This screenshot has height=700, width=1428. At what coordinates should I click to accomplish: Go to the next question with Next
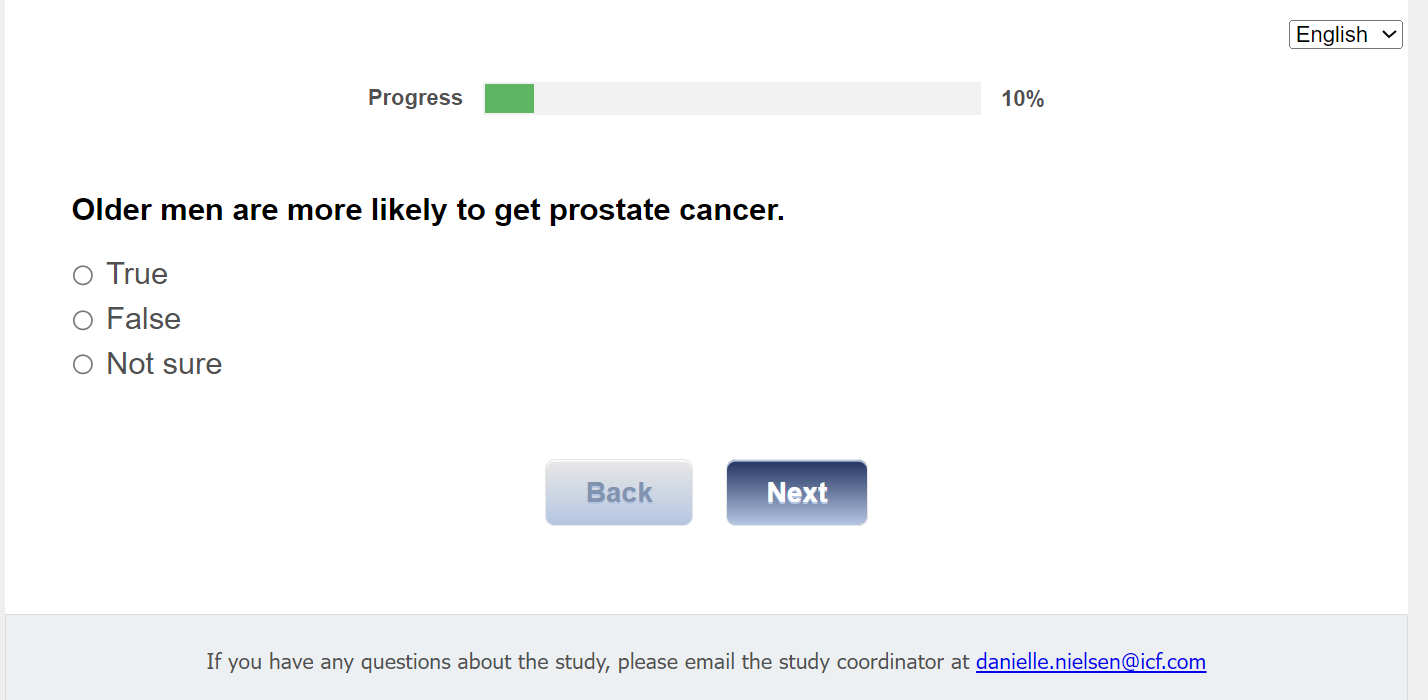click(796, 492)
